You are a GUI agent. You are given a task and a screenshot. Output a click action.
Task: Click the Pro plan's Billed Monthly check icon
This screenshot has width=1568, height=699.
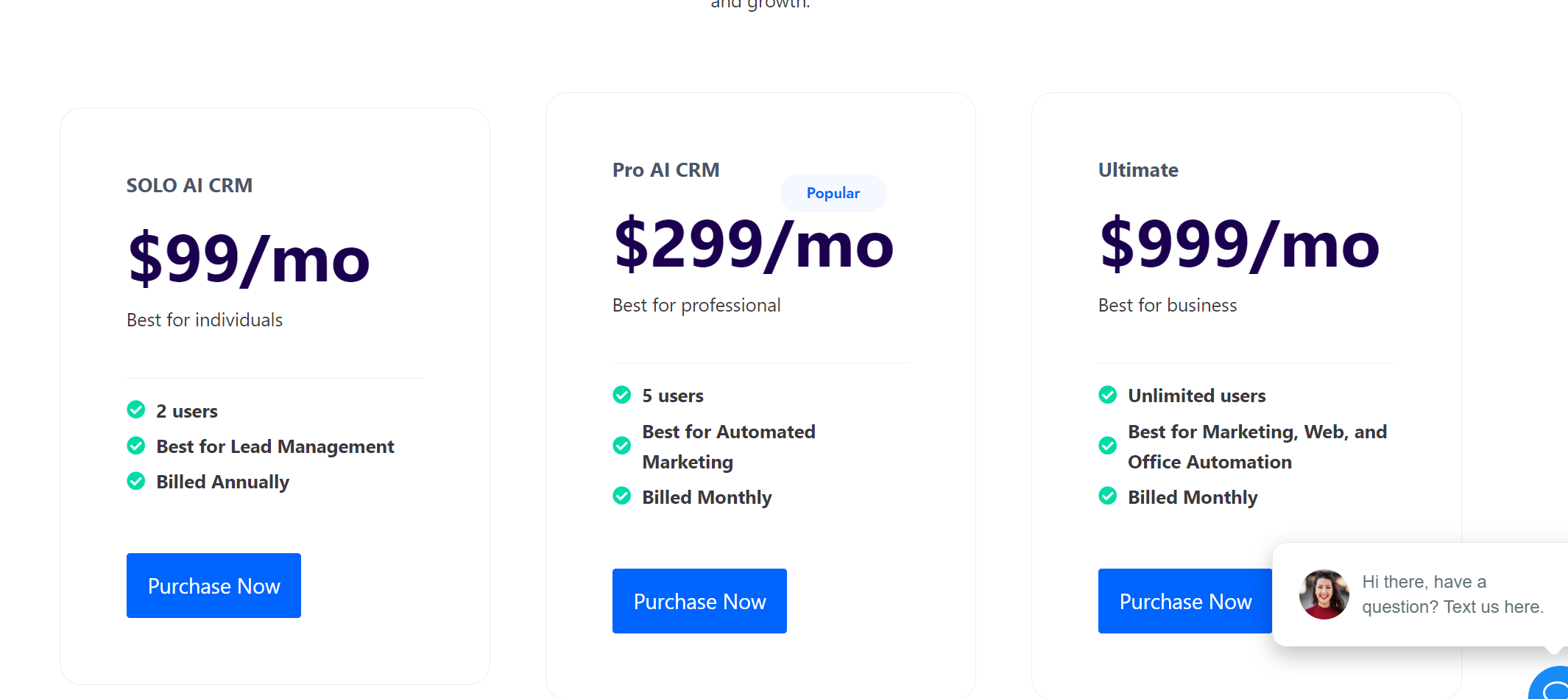point(622,496)
